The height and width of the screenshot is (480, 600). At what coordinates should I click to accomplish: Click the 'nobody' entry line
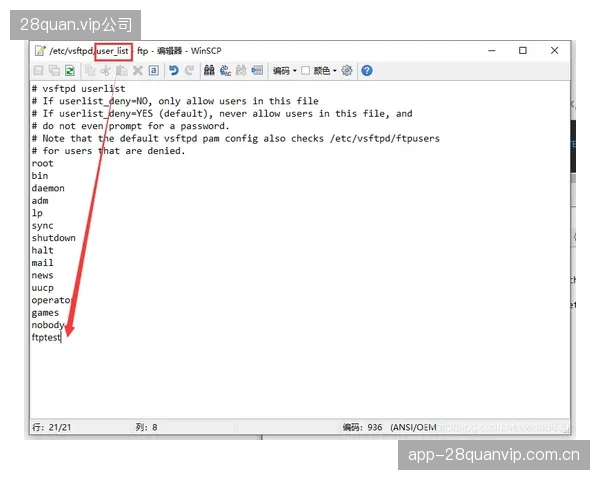[x=48, y=325]
